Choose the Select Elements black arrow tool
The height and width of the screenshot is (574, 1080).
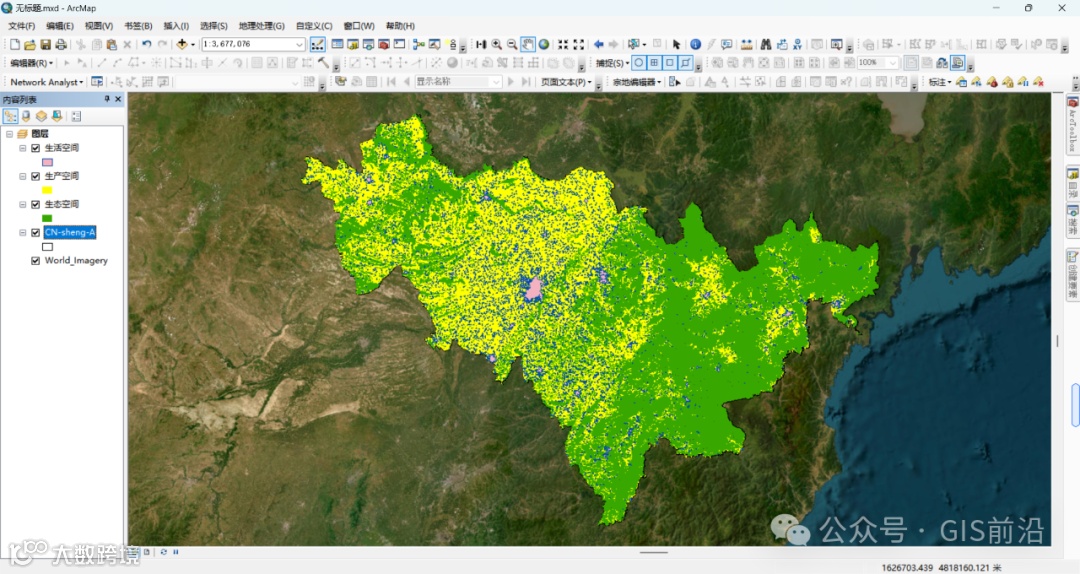click(676, 44)
